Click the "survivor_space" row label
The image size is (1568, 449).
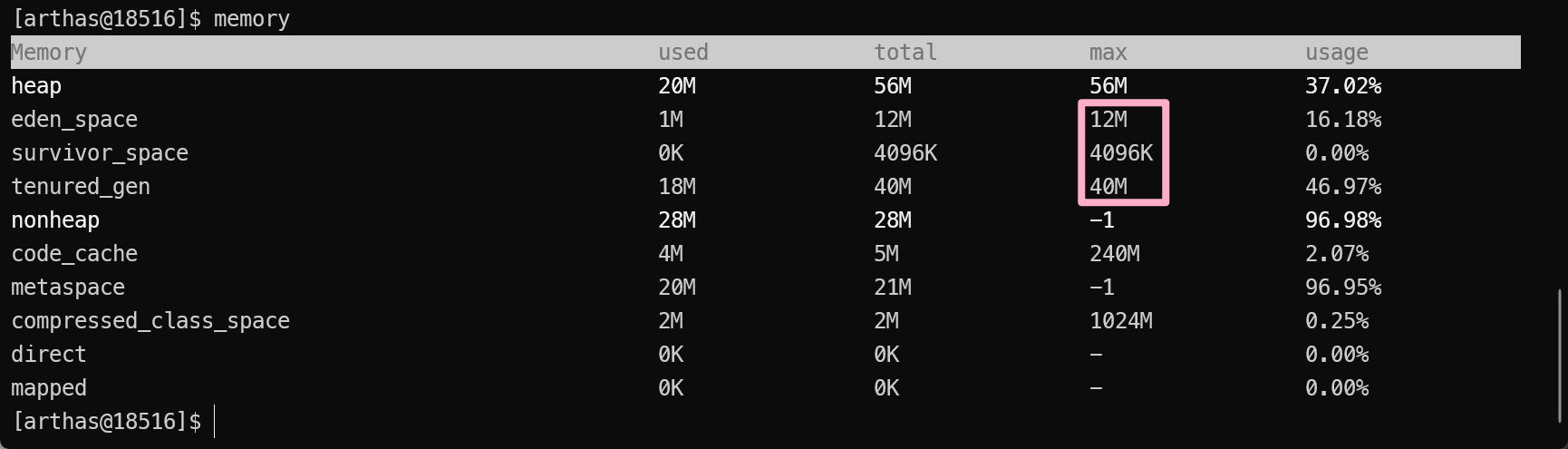[x=100, y=153]
